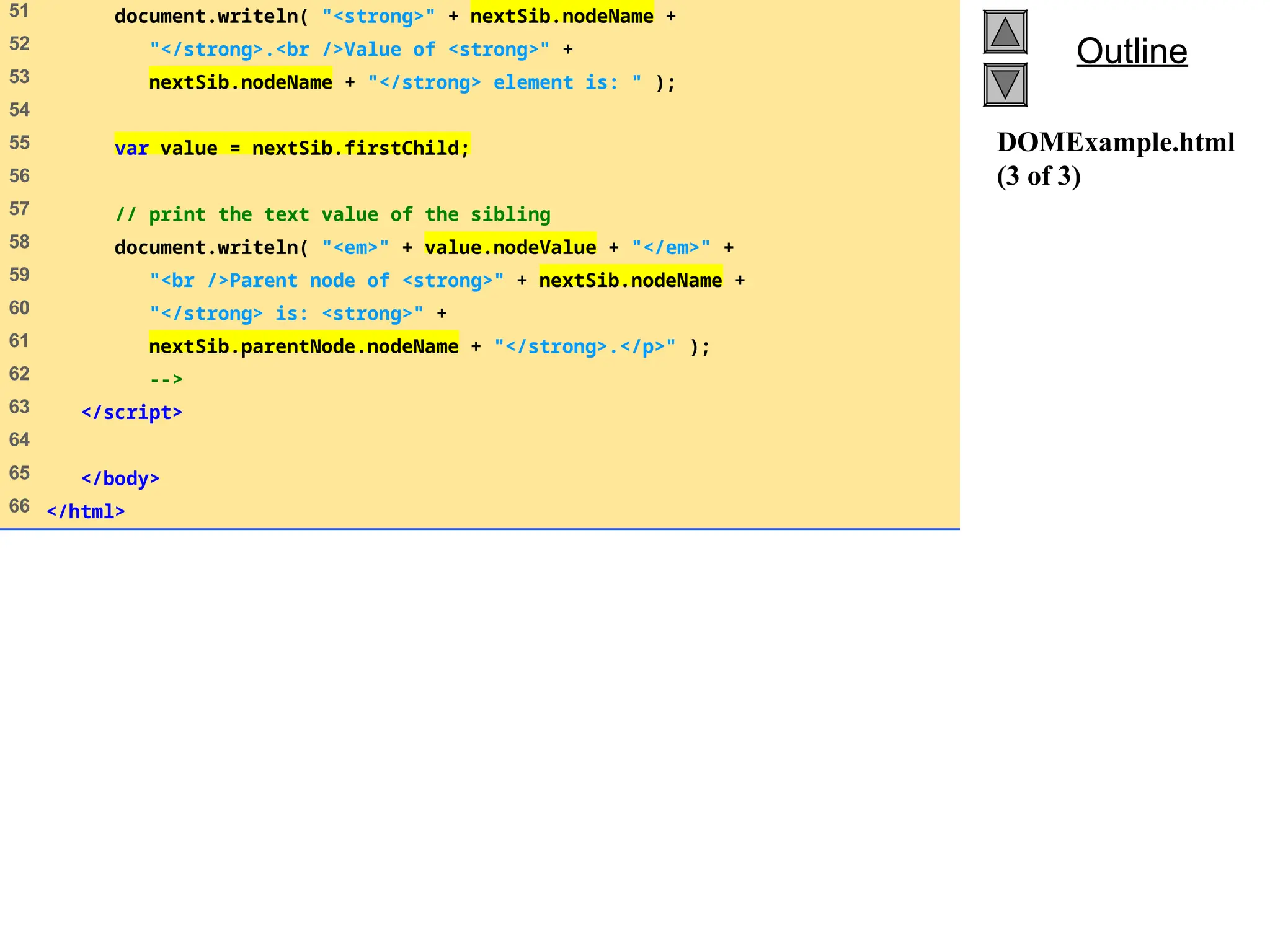This screenshot has height=952, width=1270.
Task: Click highlighted value.nodeValue on line 58
Action: [510, 247]
